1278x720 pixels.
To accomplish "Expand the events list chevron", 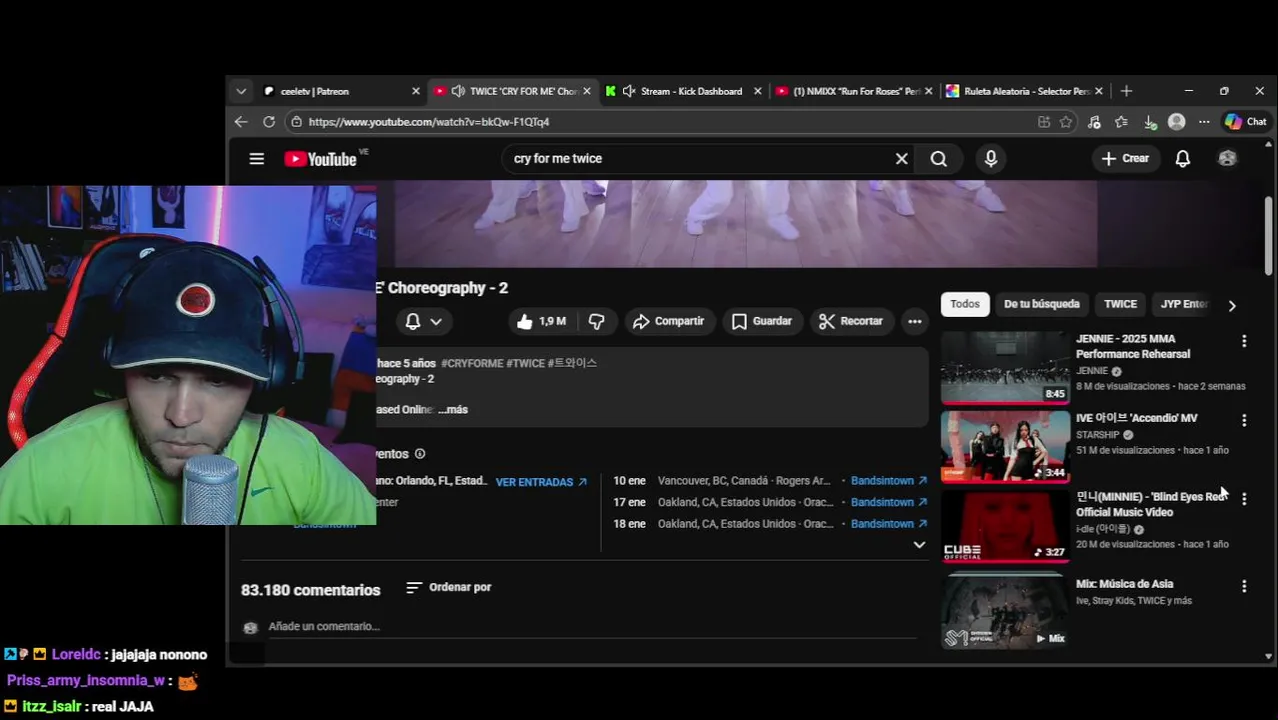I will (x=919, y=545).
